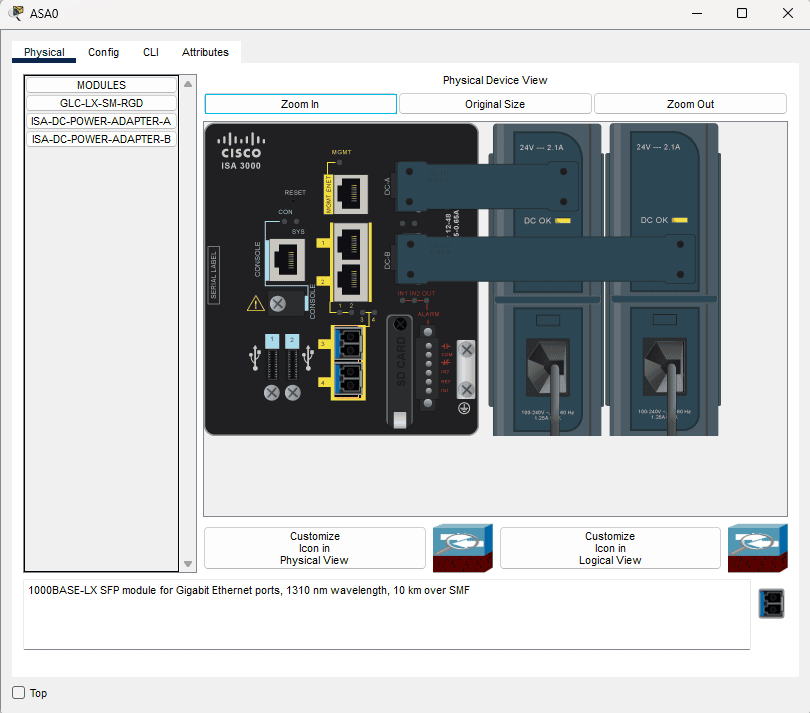Select the ISA-DC-POWER-ADAPTER-A module
Image resolution: width=810 pixels, height=713 pixels.
click(100, 121)
